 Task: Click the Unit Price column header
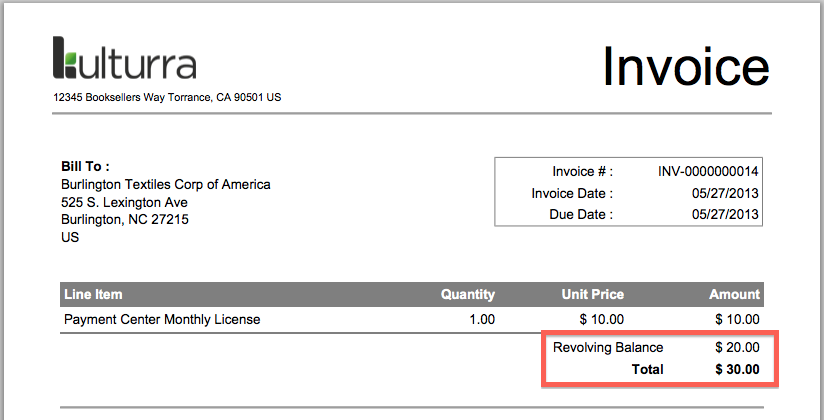click(x=593, y=294)
